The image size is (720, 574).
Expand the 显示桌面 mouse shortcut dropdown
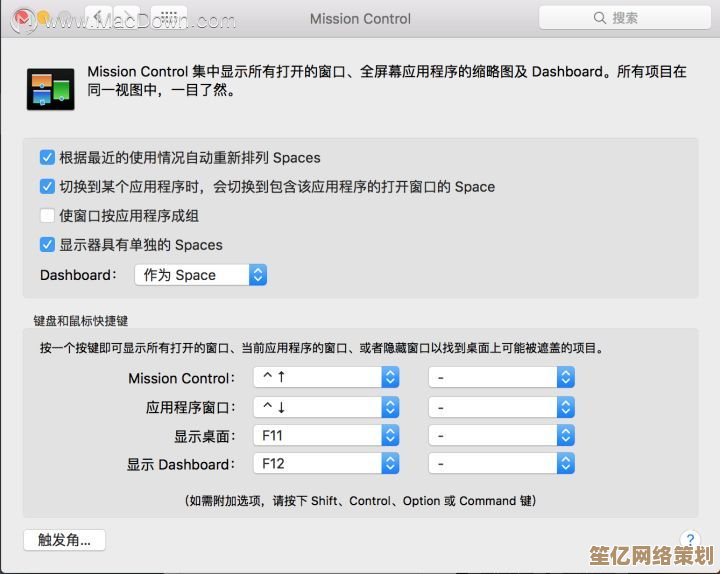501,436
